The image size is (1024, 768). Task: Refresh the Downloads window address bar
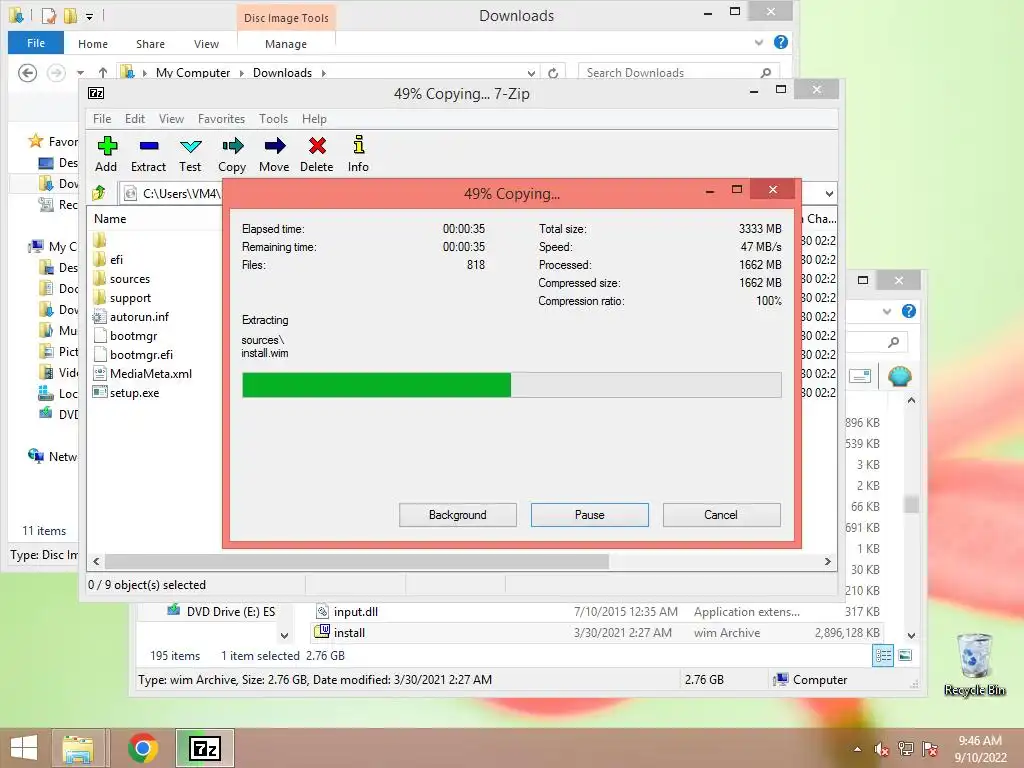click(x=552, y=72)
